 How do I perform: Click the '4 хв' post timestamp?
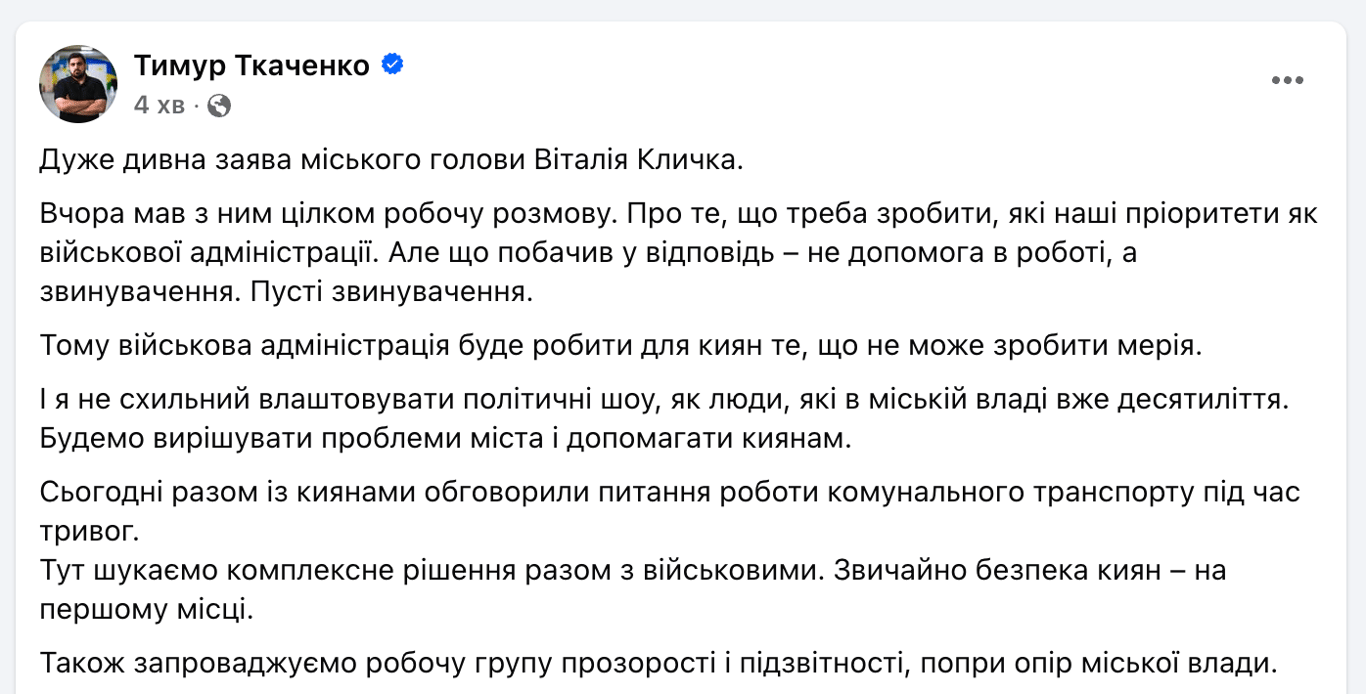coord(159,105)
